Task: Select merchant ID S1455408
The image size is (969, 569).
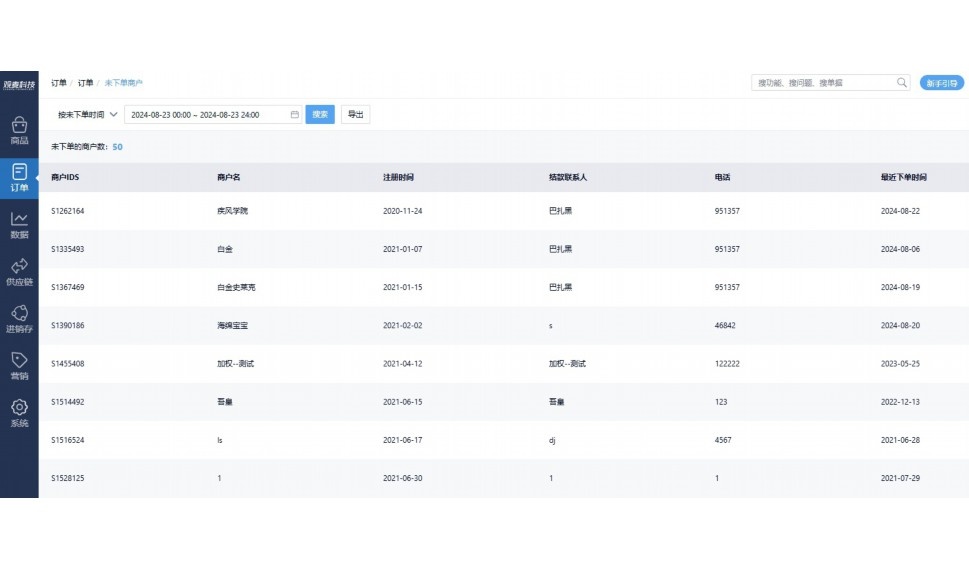Action: (x=67, y=364)
